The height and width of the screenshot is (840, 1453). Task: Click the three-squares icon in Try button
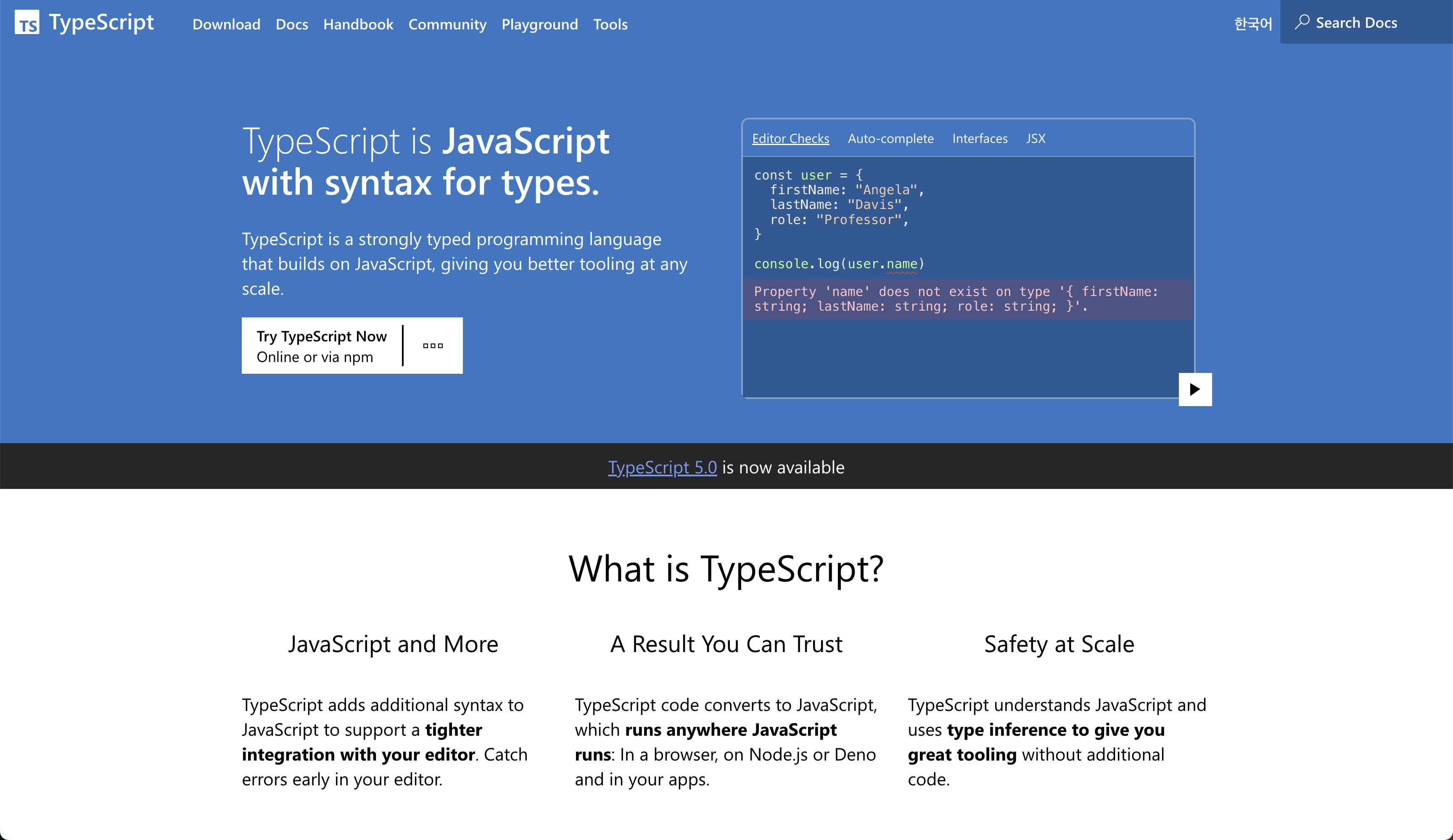433,346
